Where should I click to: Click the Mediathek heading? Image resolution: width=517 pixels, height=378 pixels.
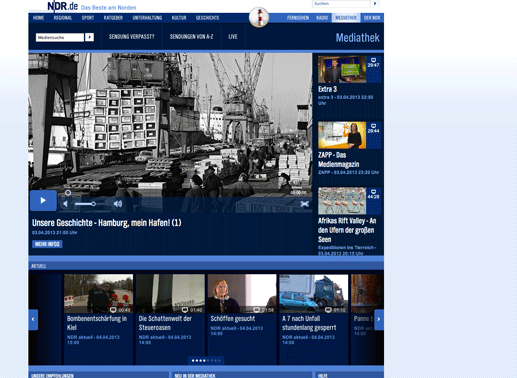coord(357,38)
